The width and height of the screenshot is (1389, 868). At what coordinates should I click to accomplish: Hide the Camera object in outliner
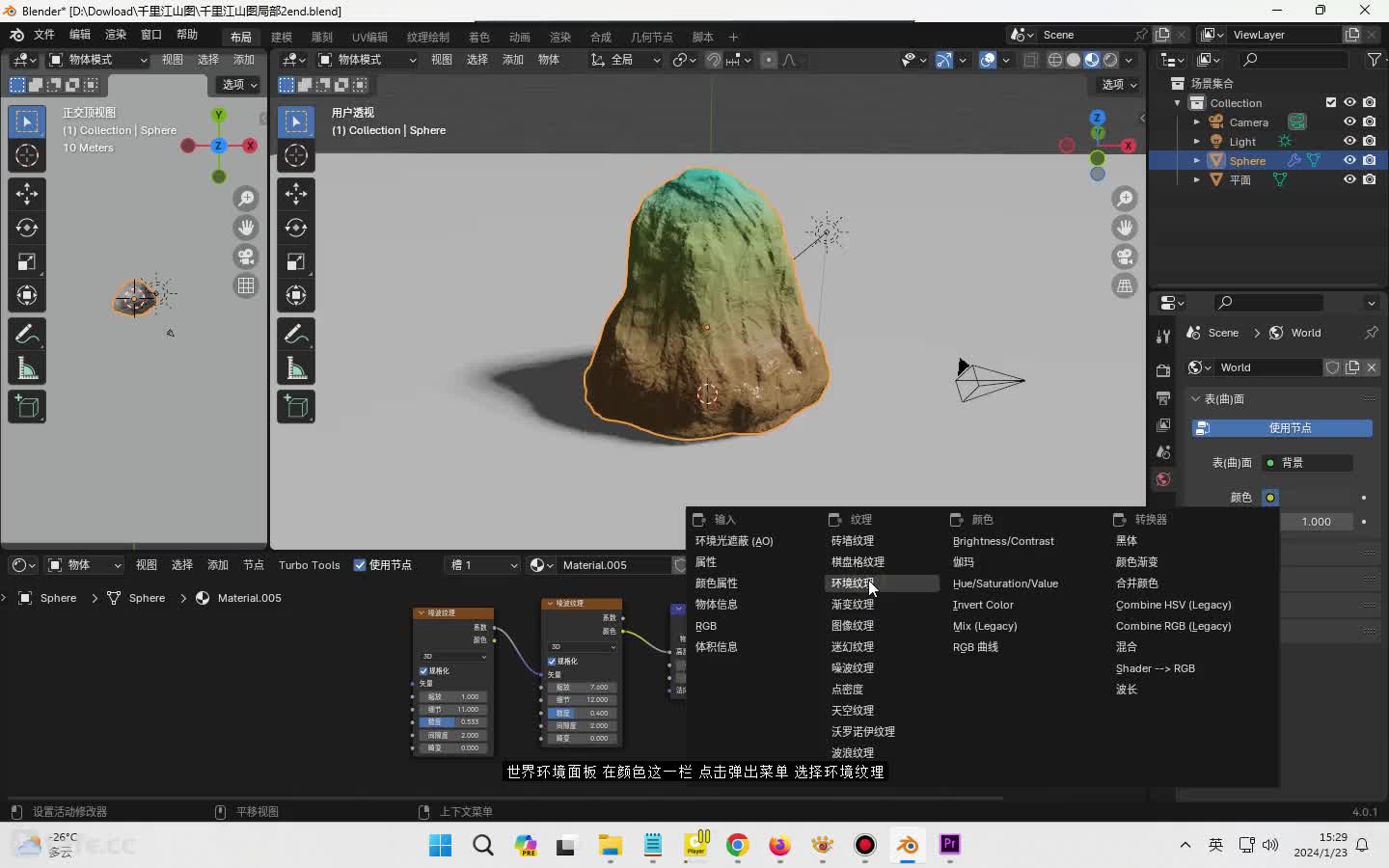coord(1349,122)
